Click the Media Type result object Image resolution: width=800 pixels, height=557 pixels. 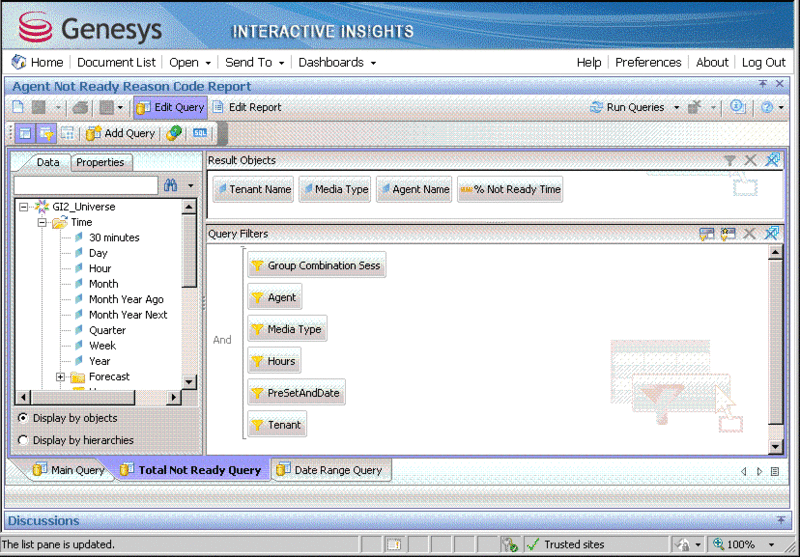click(335, 189)
